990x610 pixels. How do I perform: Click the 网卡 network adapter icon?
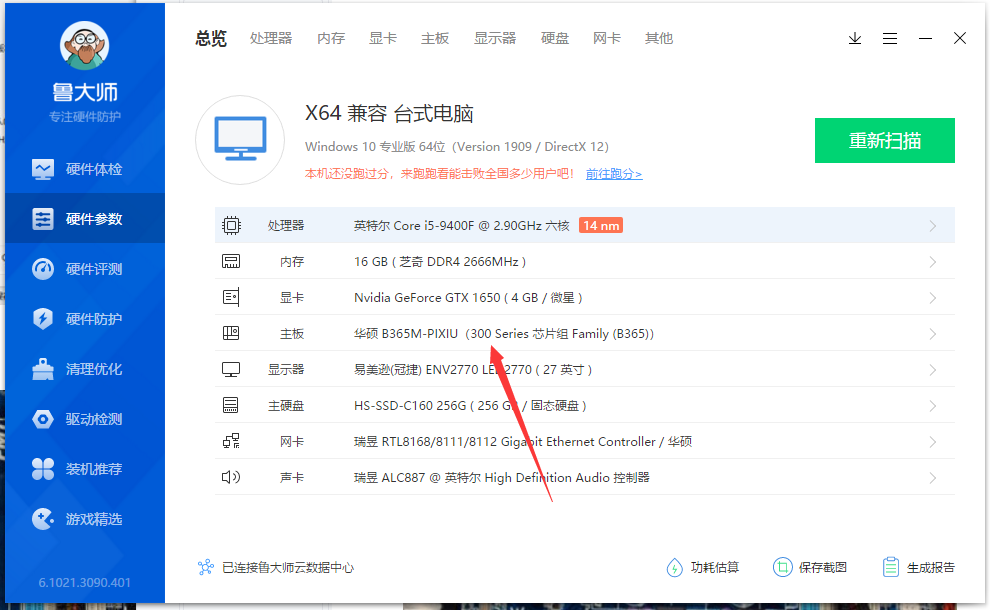coord(231,441)
